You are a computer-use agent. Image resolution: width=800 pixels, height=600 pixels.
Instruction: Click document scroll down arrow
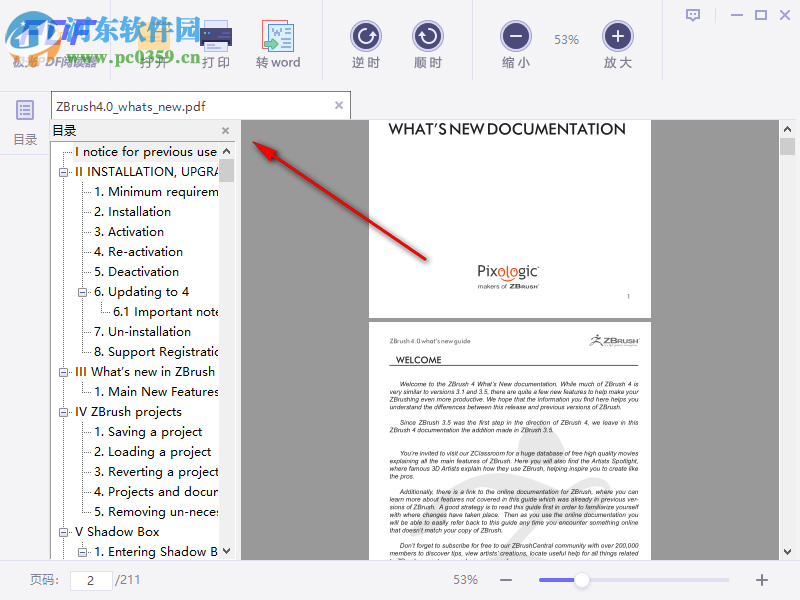(x=787, y=552)
